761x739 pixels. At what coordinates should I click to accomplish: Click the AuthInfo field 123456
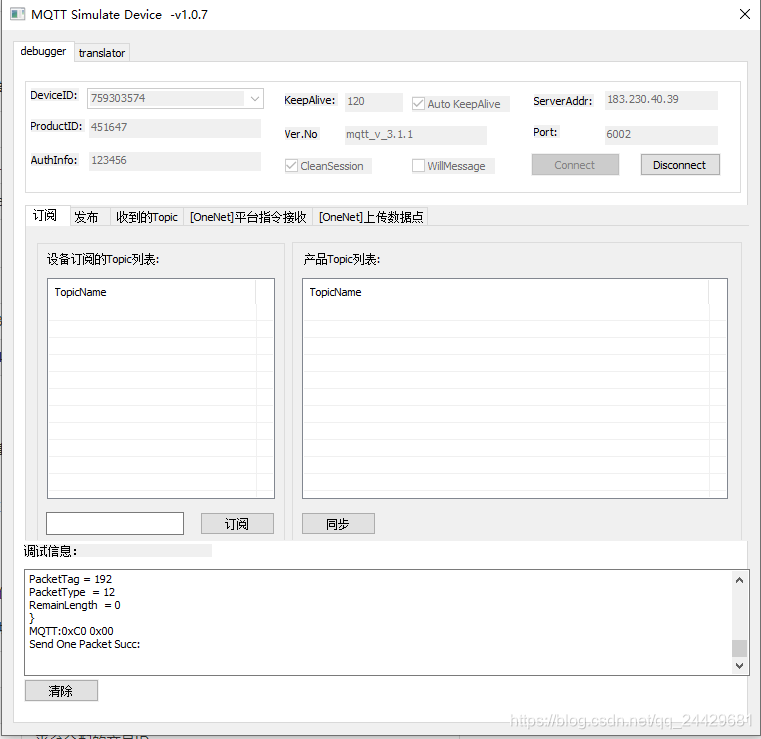coord(175,161)
